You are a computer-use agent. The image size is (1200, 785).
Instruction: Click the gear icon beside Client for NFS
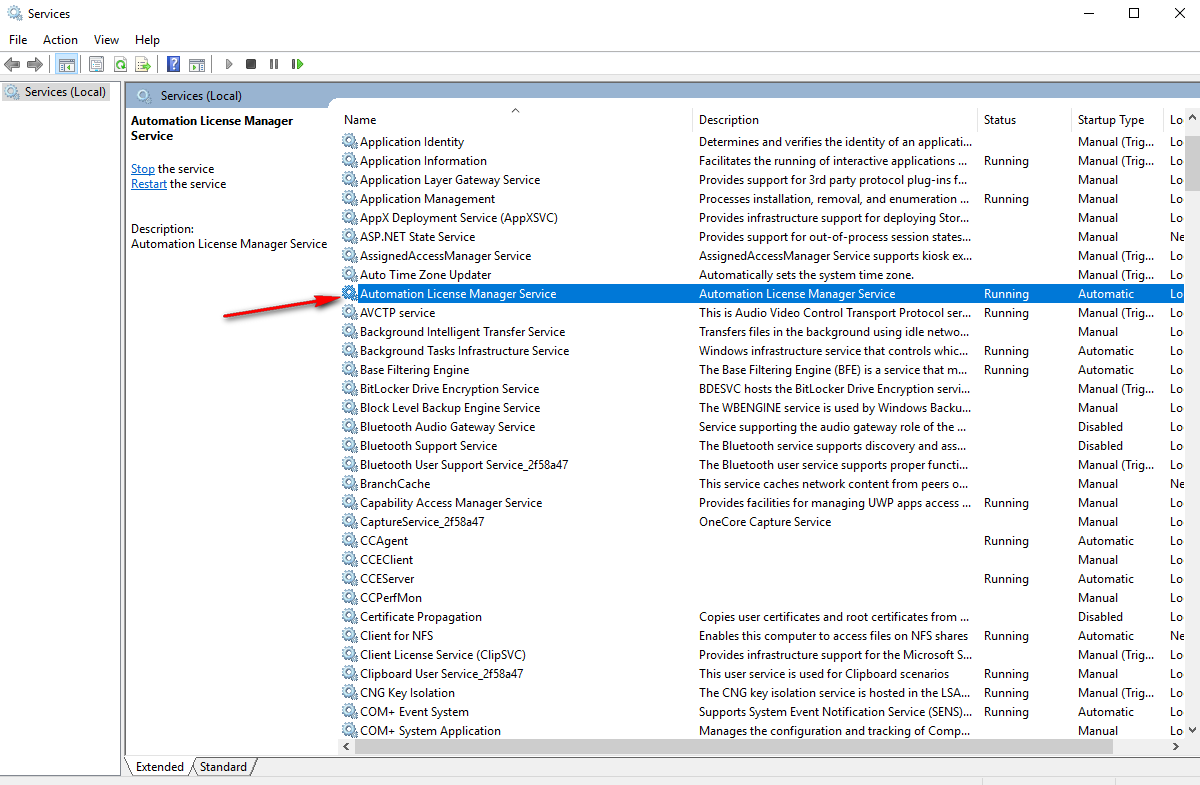[x=349, y=636]
